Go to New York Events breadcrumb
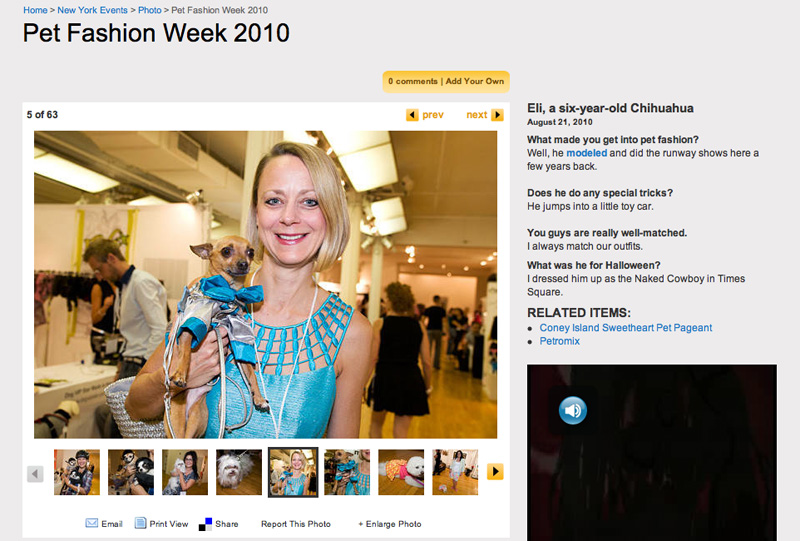The image size is (800, 541). [92, 10]
